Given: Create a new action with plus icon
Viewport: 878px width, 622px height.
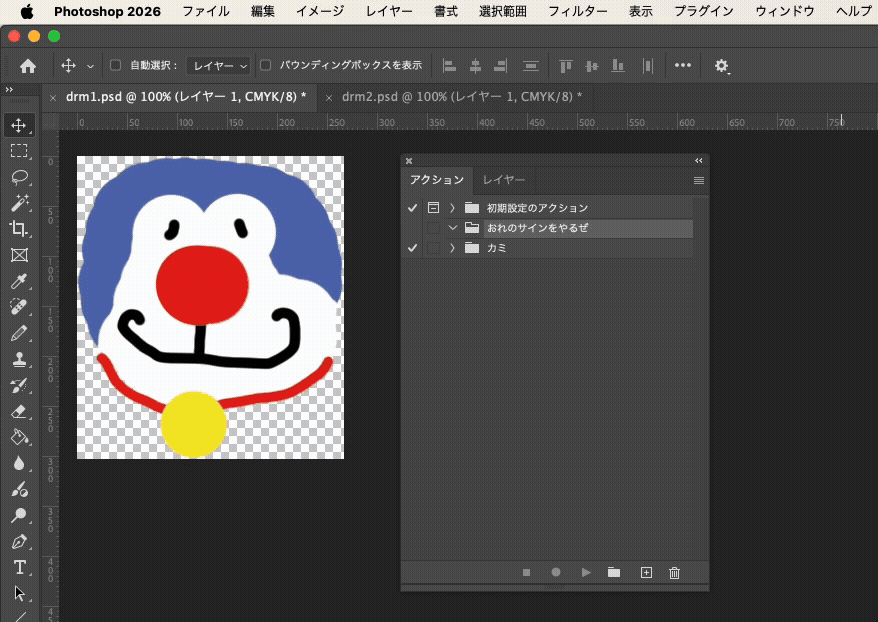Looking at the screenshot, I should tap(646, 572).
